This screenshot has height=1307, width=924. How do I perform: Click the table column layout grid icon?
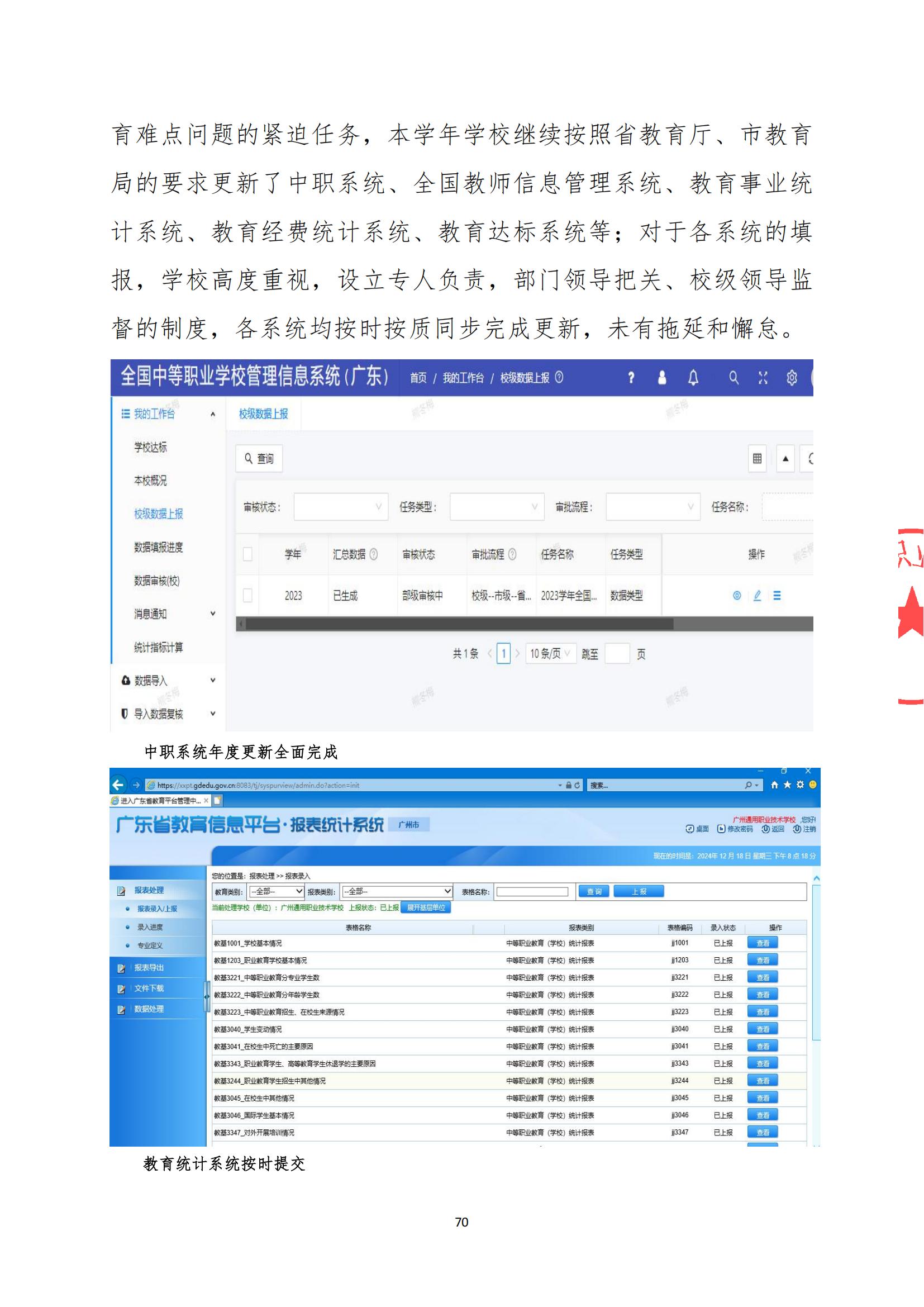(758, 458)
